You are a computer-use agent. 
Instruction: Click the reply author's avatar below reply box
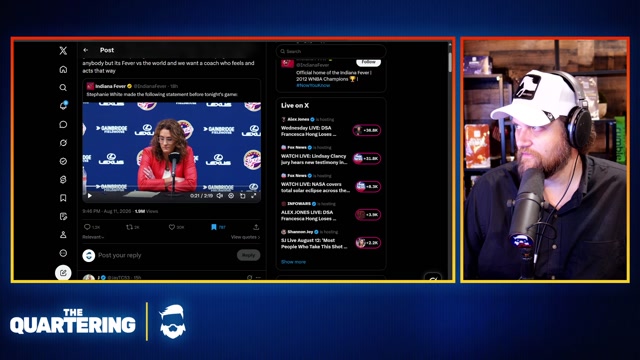point(89,278)
